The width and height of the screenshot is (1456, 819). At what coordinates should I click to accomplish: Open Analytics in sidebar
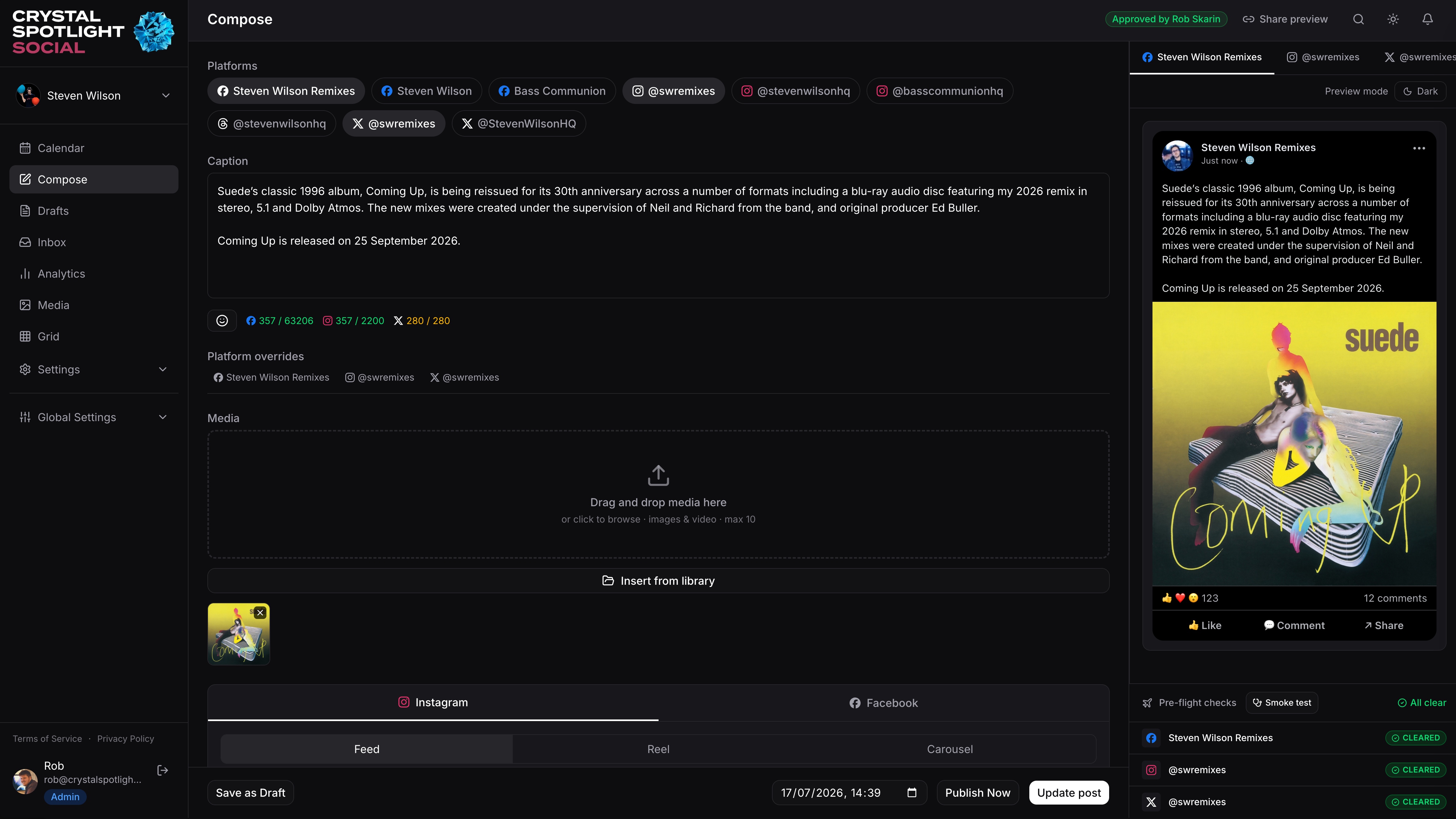94,274
